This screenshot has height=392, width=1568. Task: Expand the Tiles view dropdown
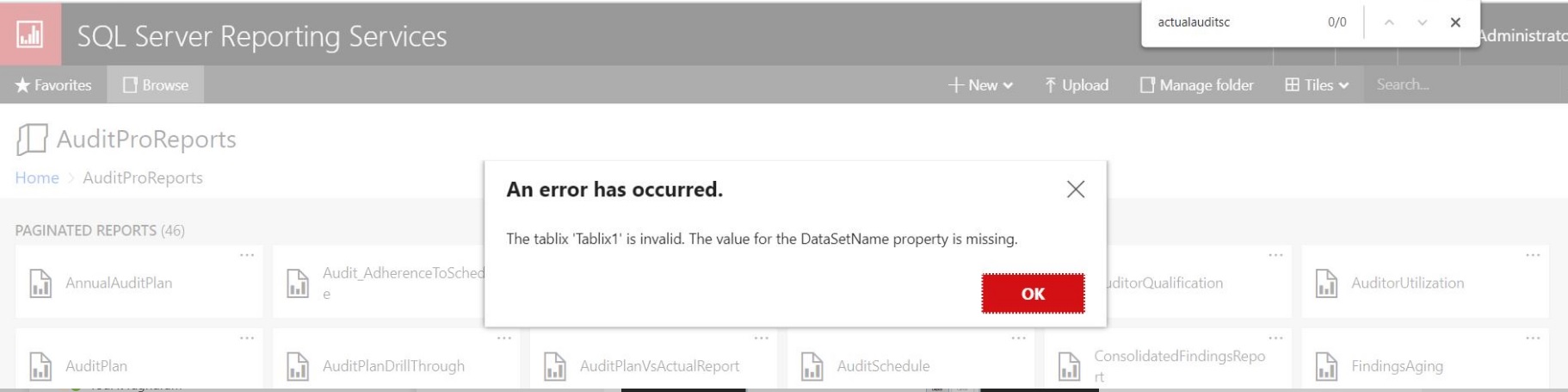[1317, 85]
